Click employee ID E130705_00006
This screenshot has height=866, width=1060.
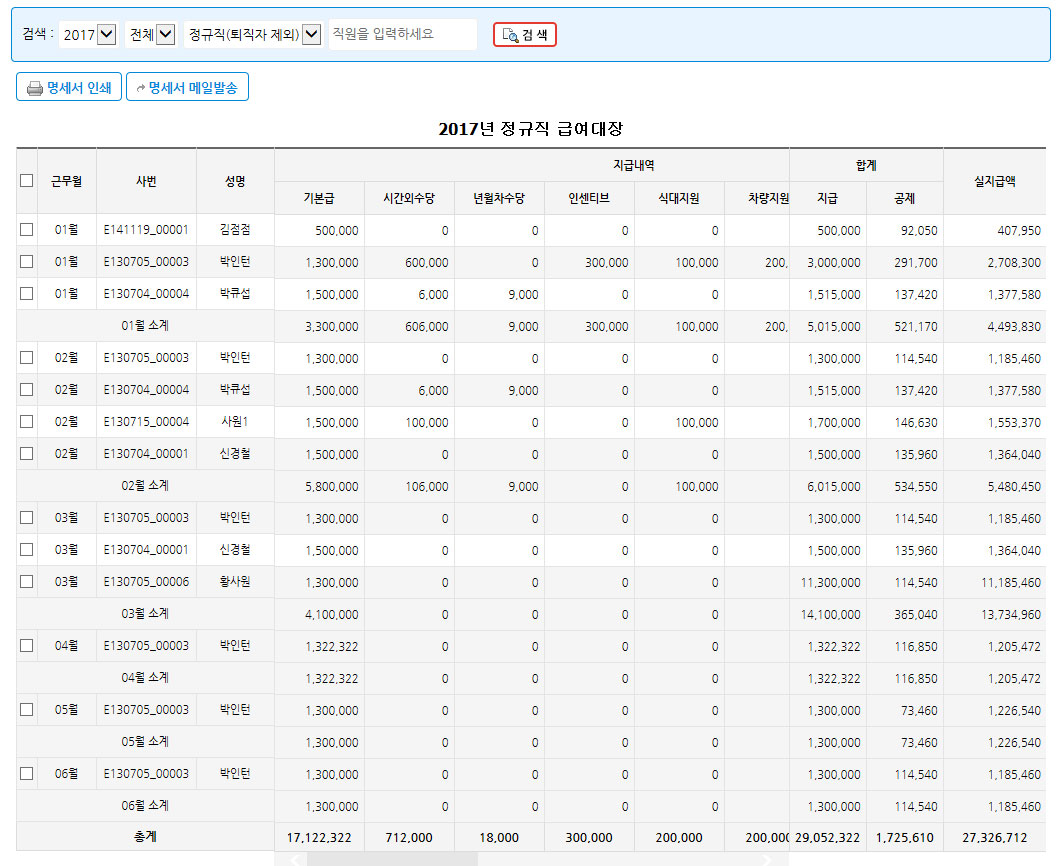click(146, 581)
